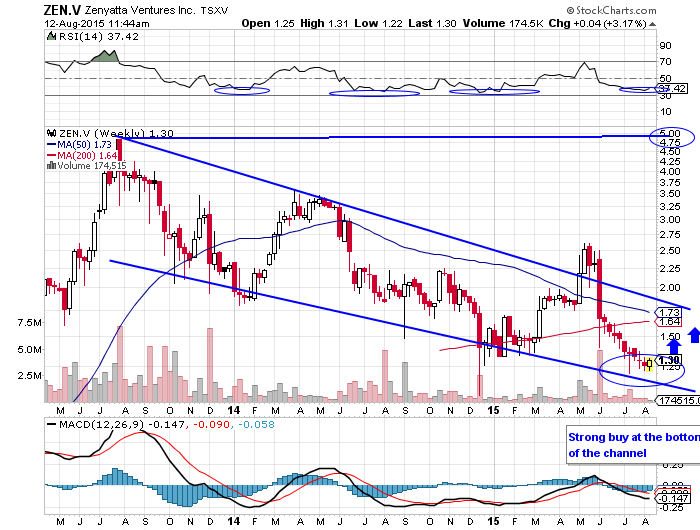Click the 70 level on the RSI axis
700x530 pixels.
tap(665, 62)
